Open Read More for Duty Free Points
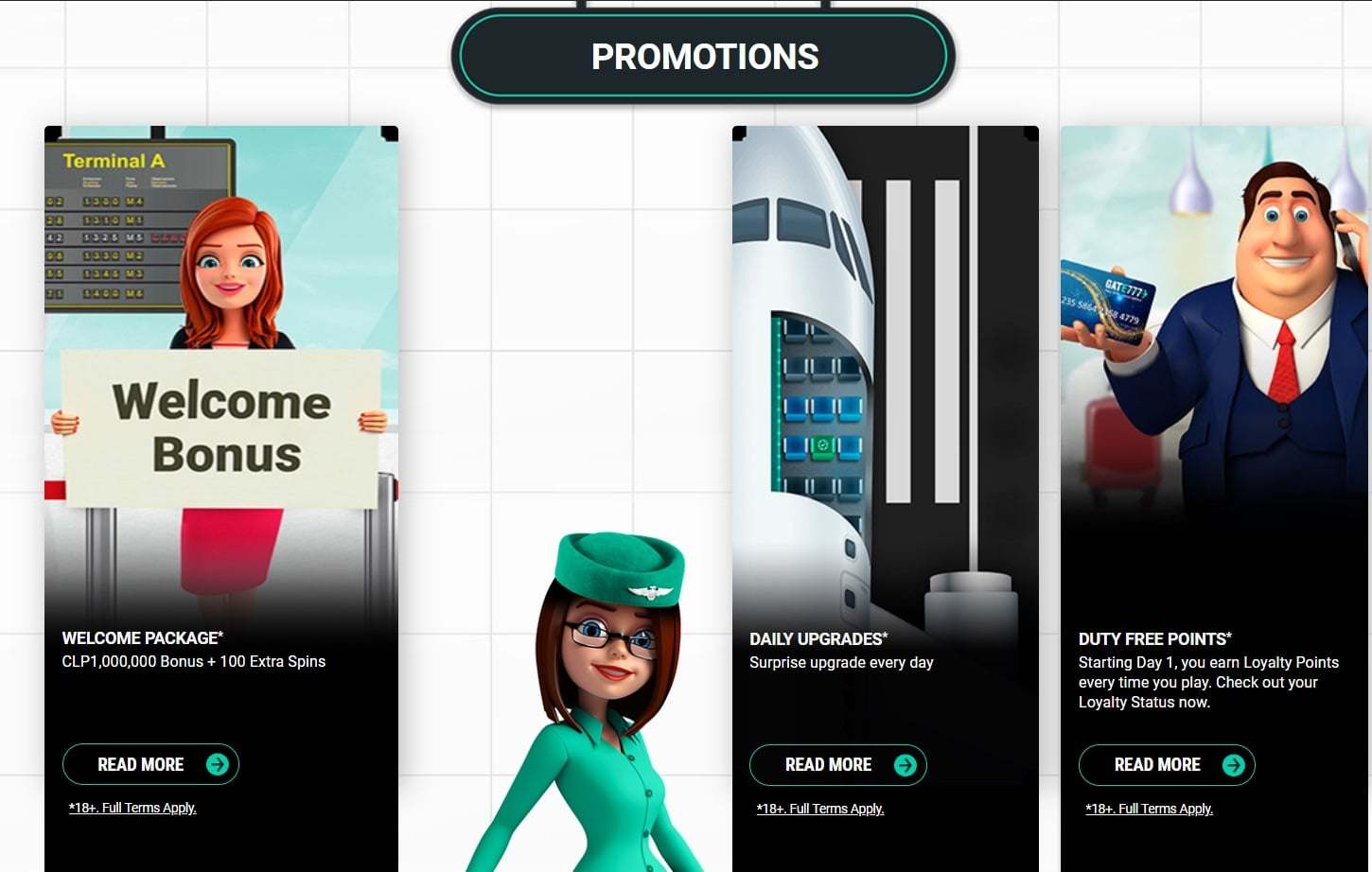1372x872 pixels. [1167, 765]
